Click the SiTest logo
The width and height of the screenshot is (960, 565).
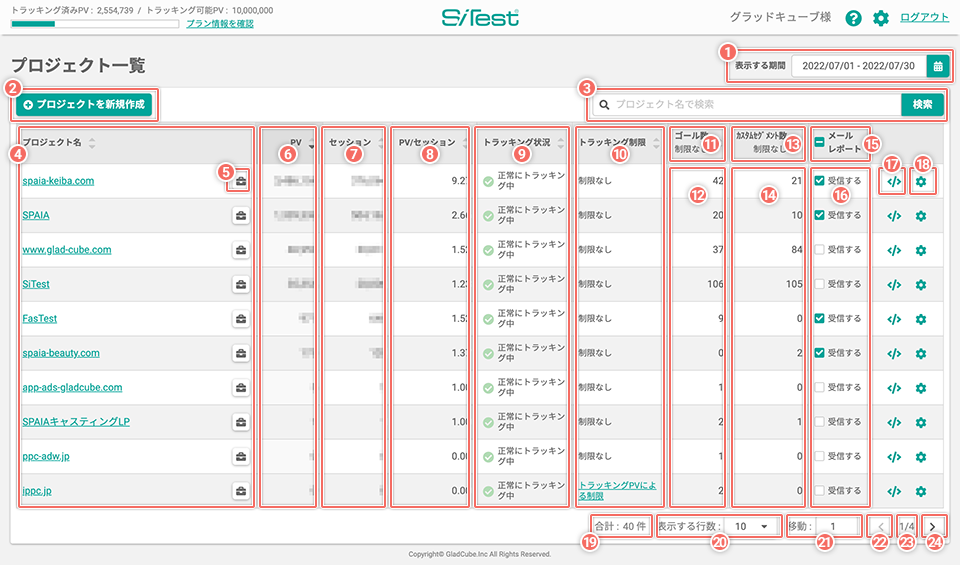(x=481, y=18)
